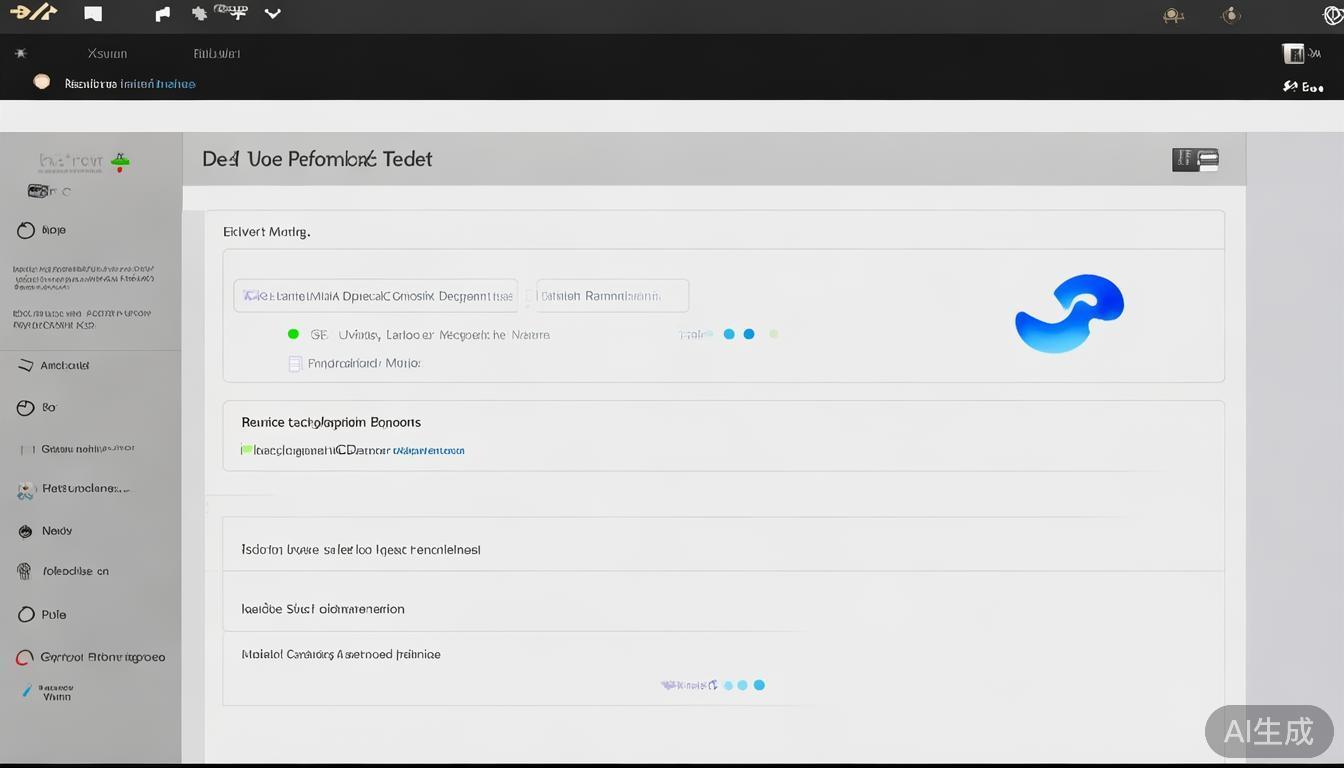Click the turtle icon in top-right bar
The height and width of the screenshot is (768, 1344).
pyautogui.click(x=1173, y=15)
